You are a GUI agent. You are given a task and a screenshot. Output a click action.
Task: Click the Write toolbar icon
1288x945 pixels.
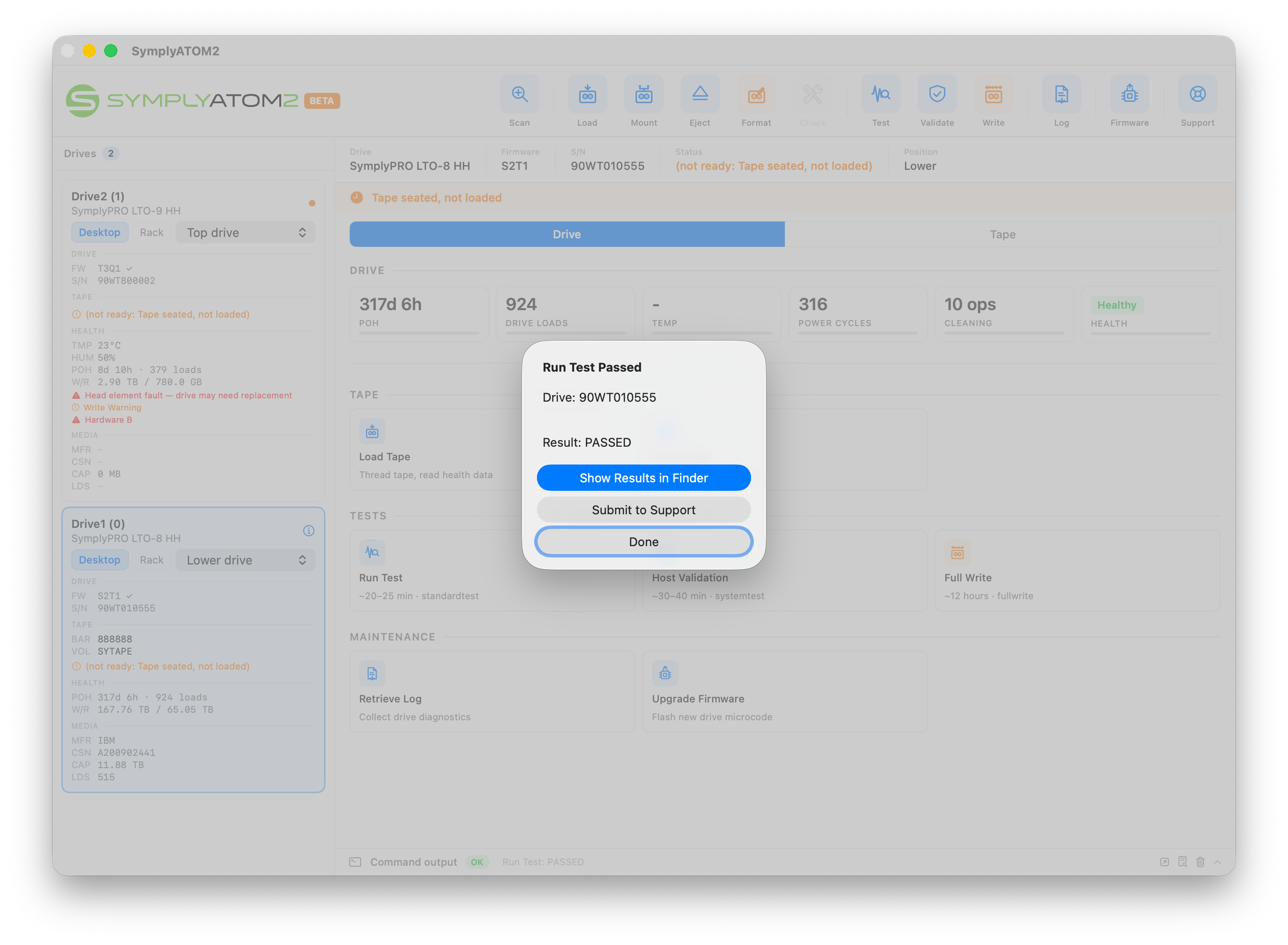(993, 94)
